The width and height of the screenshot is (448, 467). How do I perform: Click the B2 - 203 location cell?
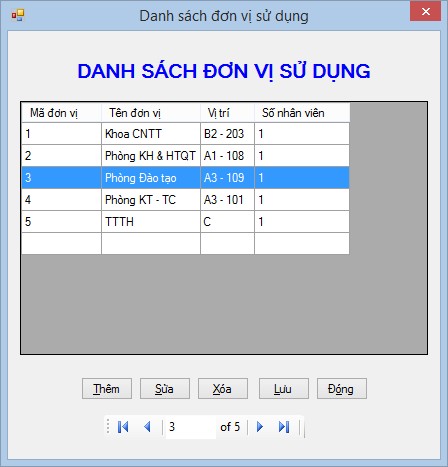pos(227,134)
